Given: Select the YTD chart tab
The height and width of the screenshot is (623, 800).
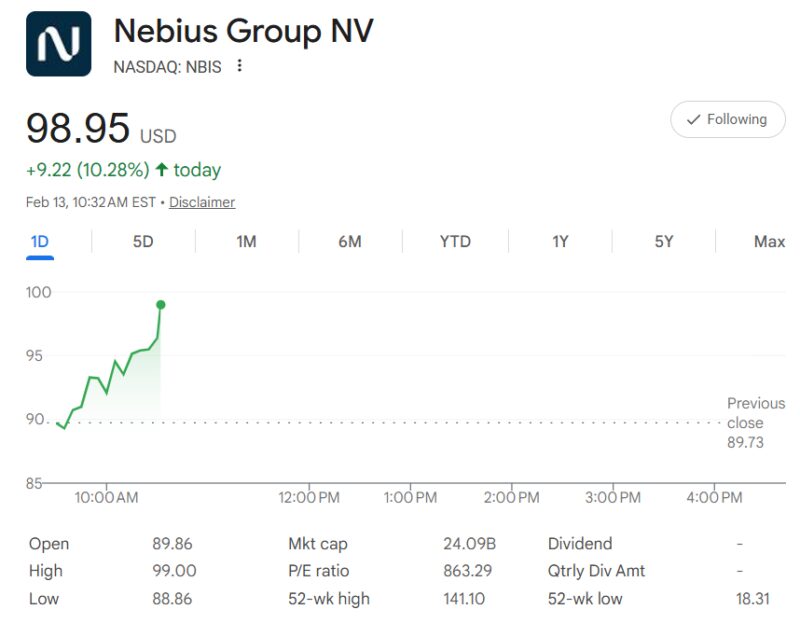Looking at the screenshot, I should [x=455, y=242].
